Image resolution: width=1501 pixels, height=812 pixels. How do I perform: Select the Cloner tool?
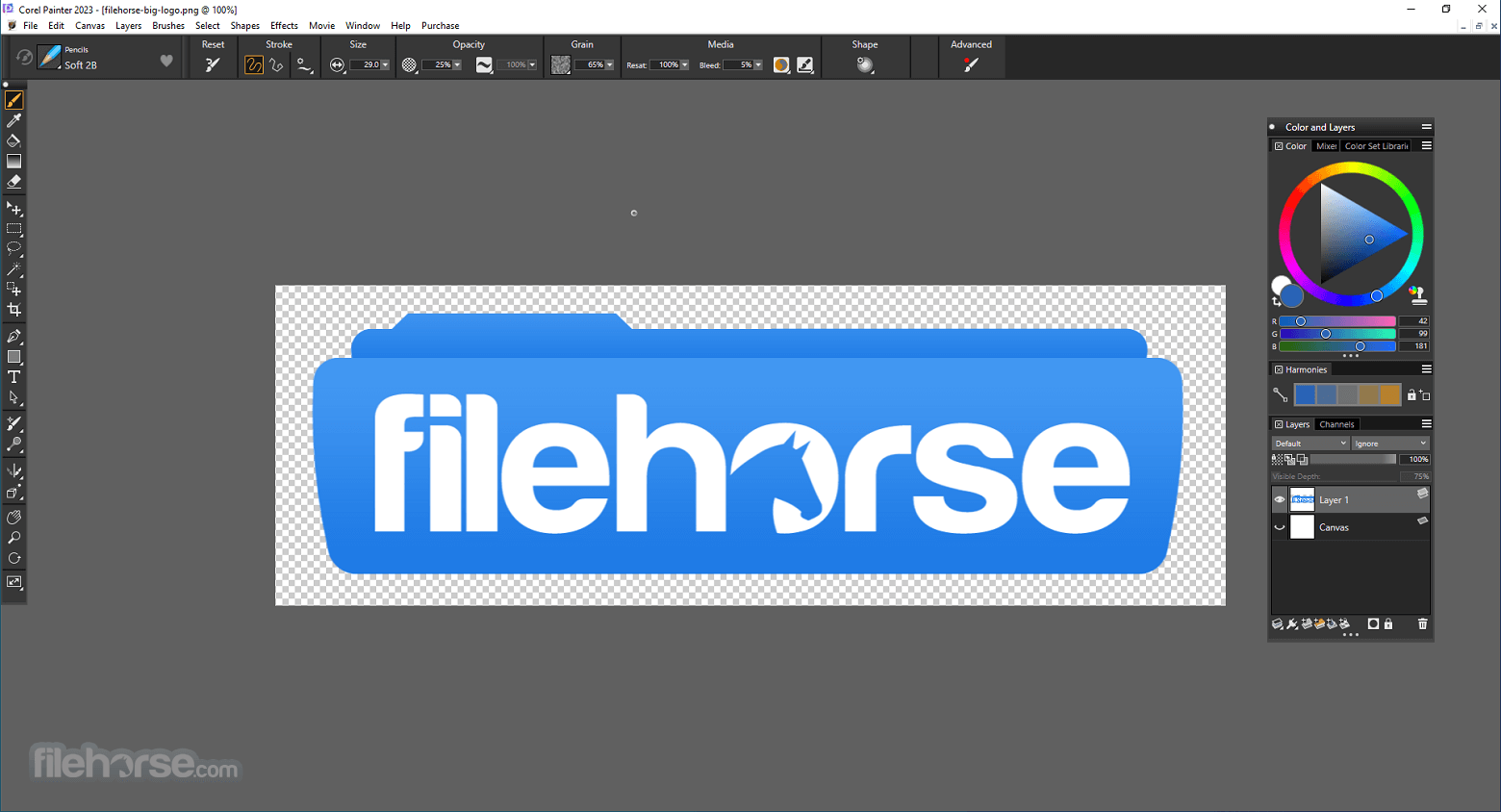click(x=14, y=424)
